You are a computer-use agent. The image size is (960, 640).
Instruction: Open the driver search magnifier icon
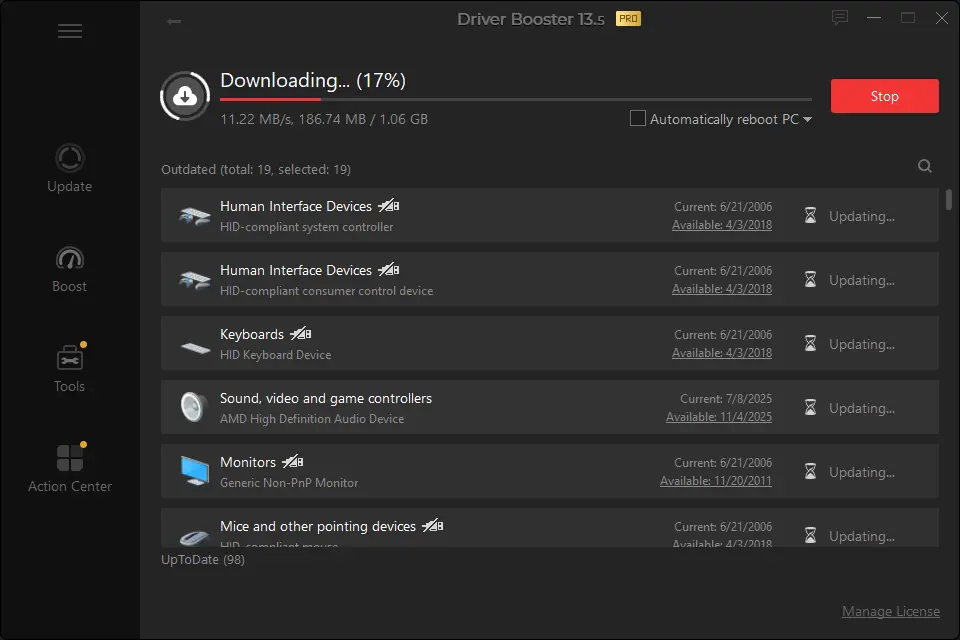tap(924, 166)
